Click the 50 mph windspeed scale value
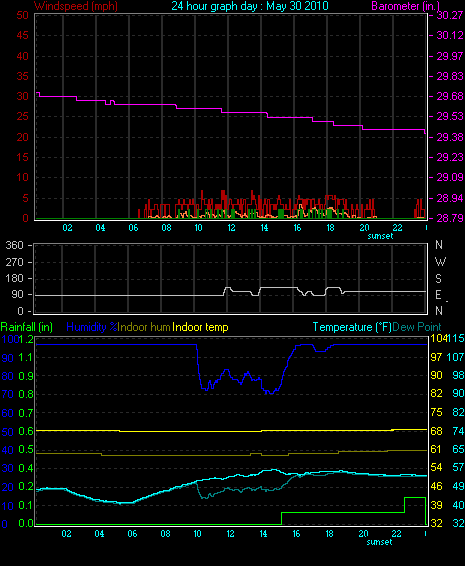 [x=22, y=15]
